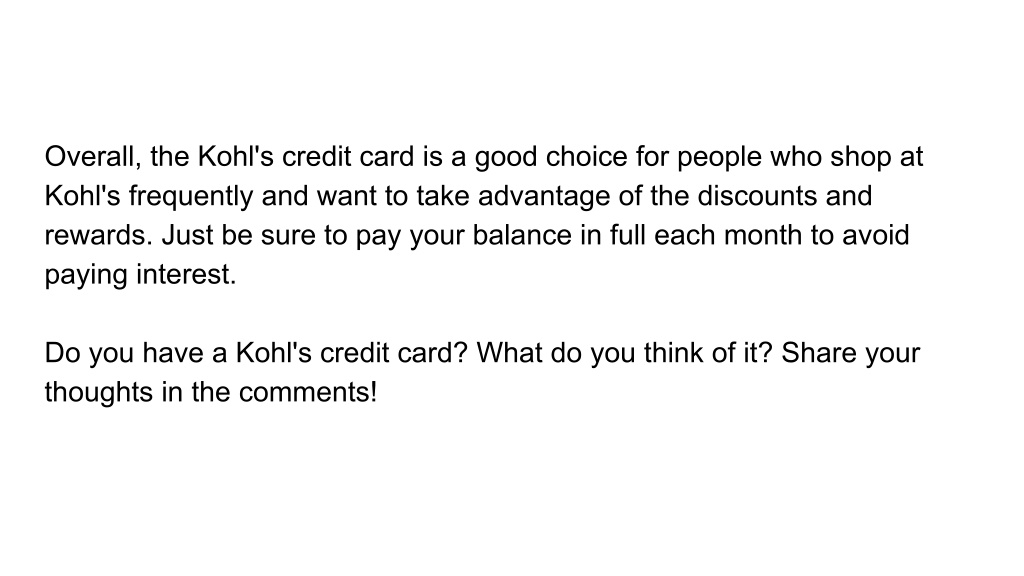The image size is (1024, 576).
Task: Click the word "rewards" in third line
Action: click(x=98, y=235)
